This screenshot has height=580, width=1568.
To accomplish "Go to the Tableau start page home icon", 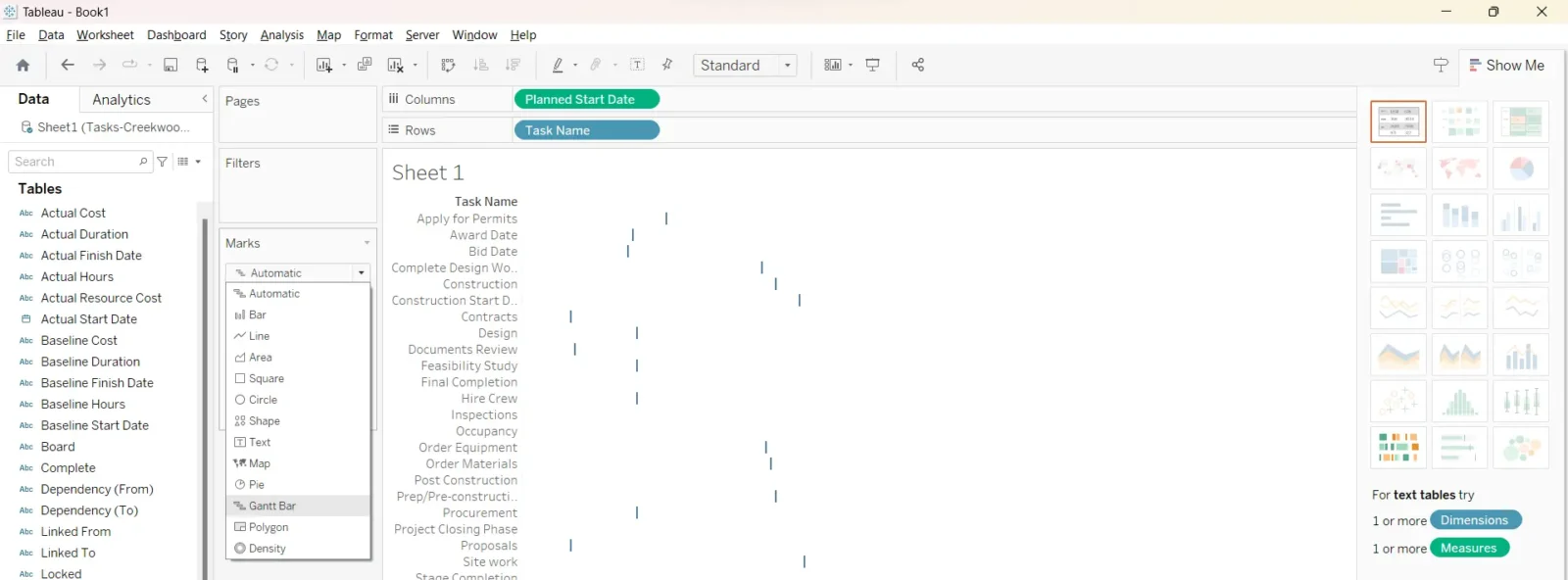I will [23, 65].
